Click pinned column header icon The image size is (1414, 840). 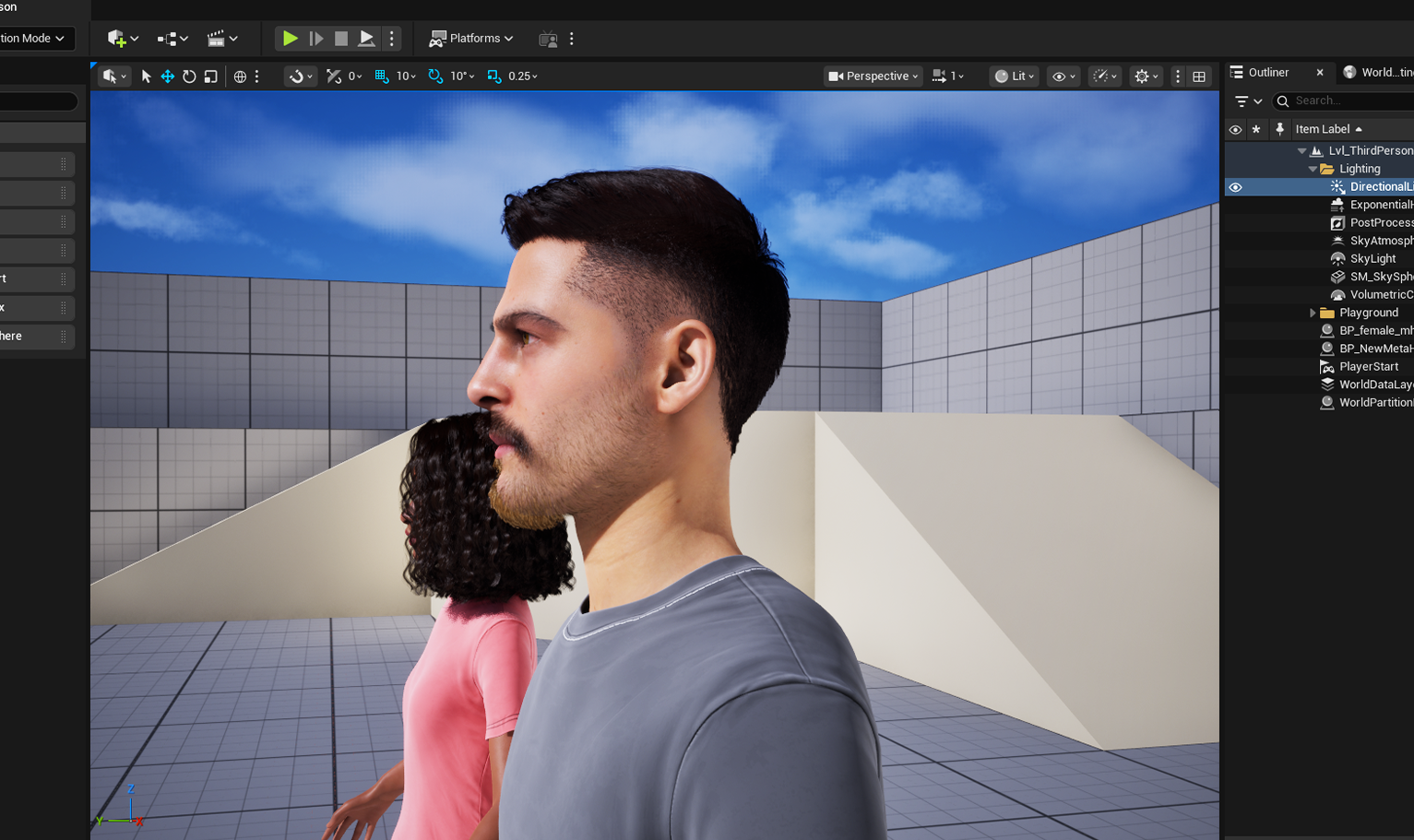pyautogui.click(x=1279, y=129)
